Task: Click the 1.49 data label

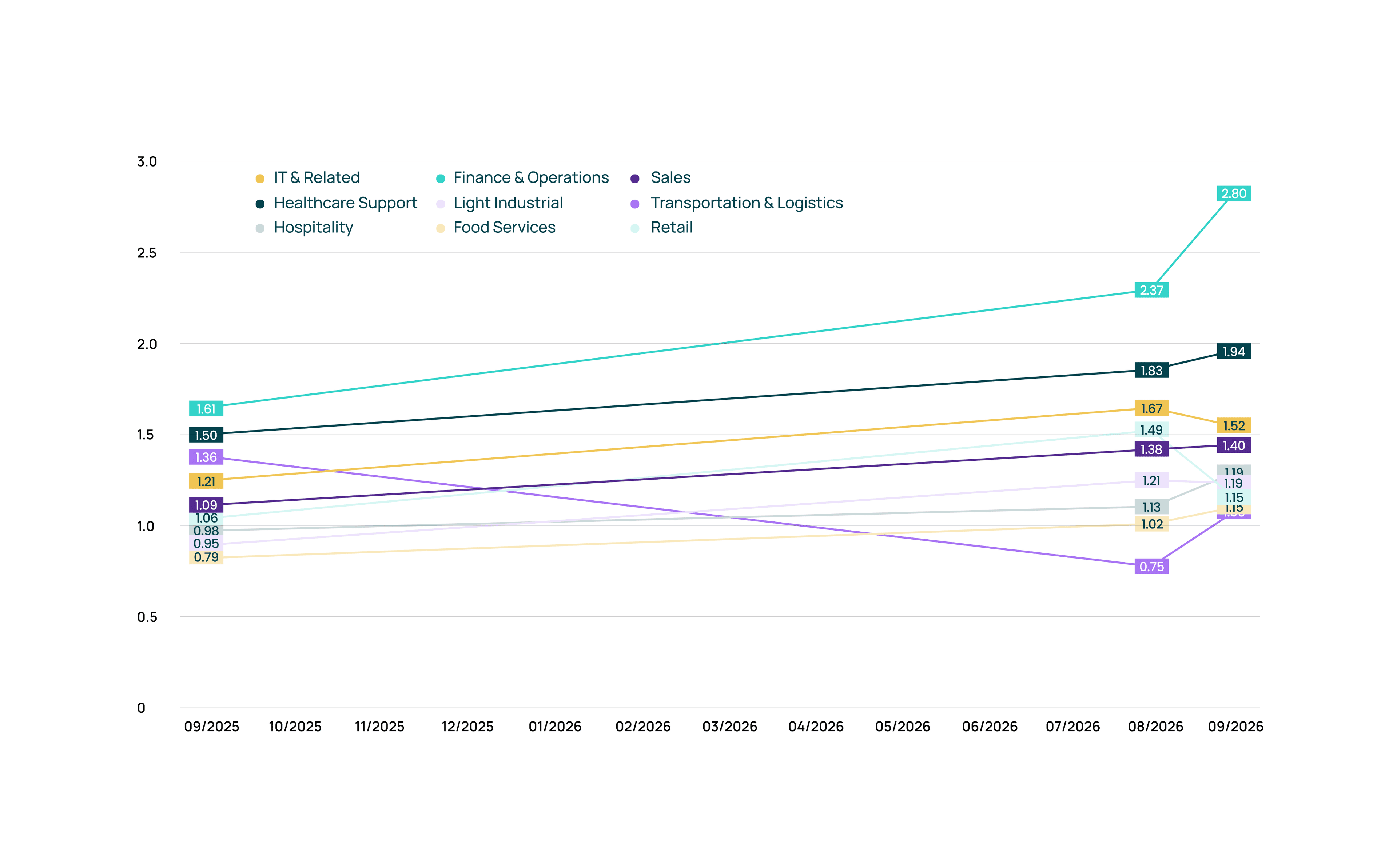Action: (x=1151, y=430)
